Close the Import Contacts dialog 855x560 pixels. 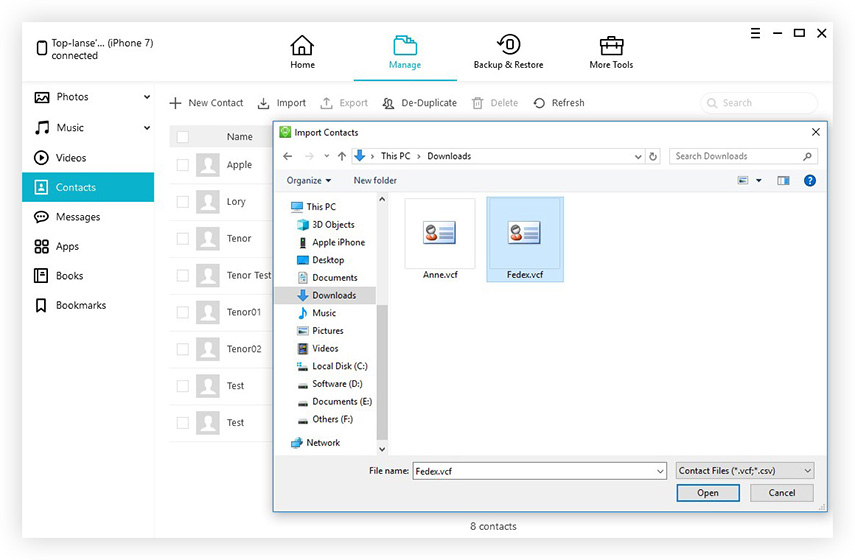[815, 132]
